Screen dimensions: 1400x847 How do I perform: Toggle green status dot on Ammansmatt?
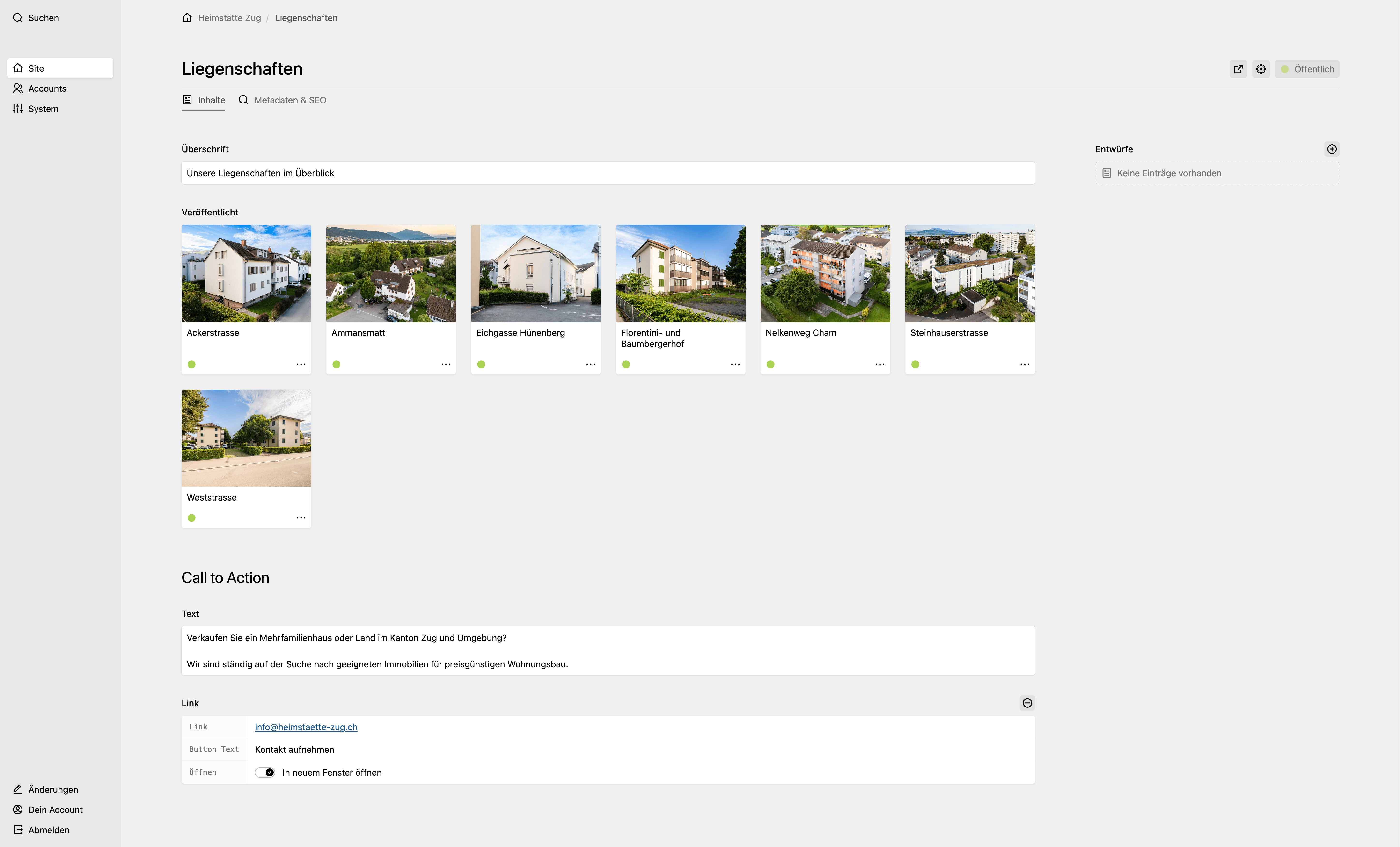(336, 364)
